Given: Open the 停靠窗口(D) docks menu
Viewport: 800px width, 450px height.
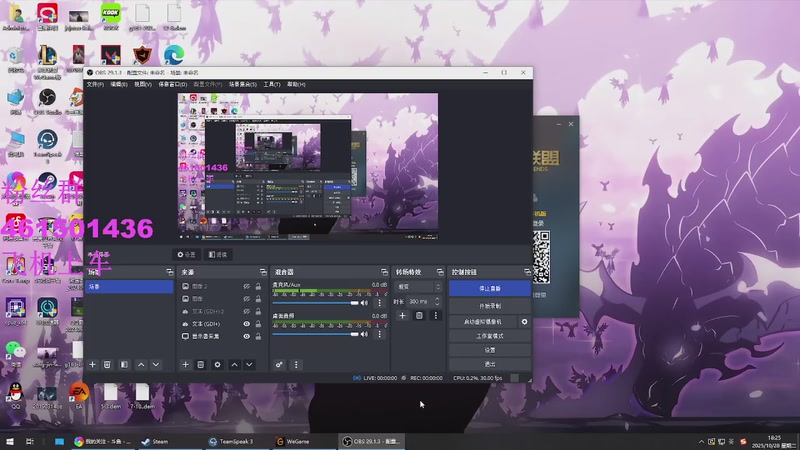Looking at the screenshot, I should pyautogui.click(x=172, y=85).
